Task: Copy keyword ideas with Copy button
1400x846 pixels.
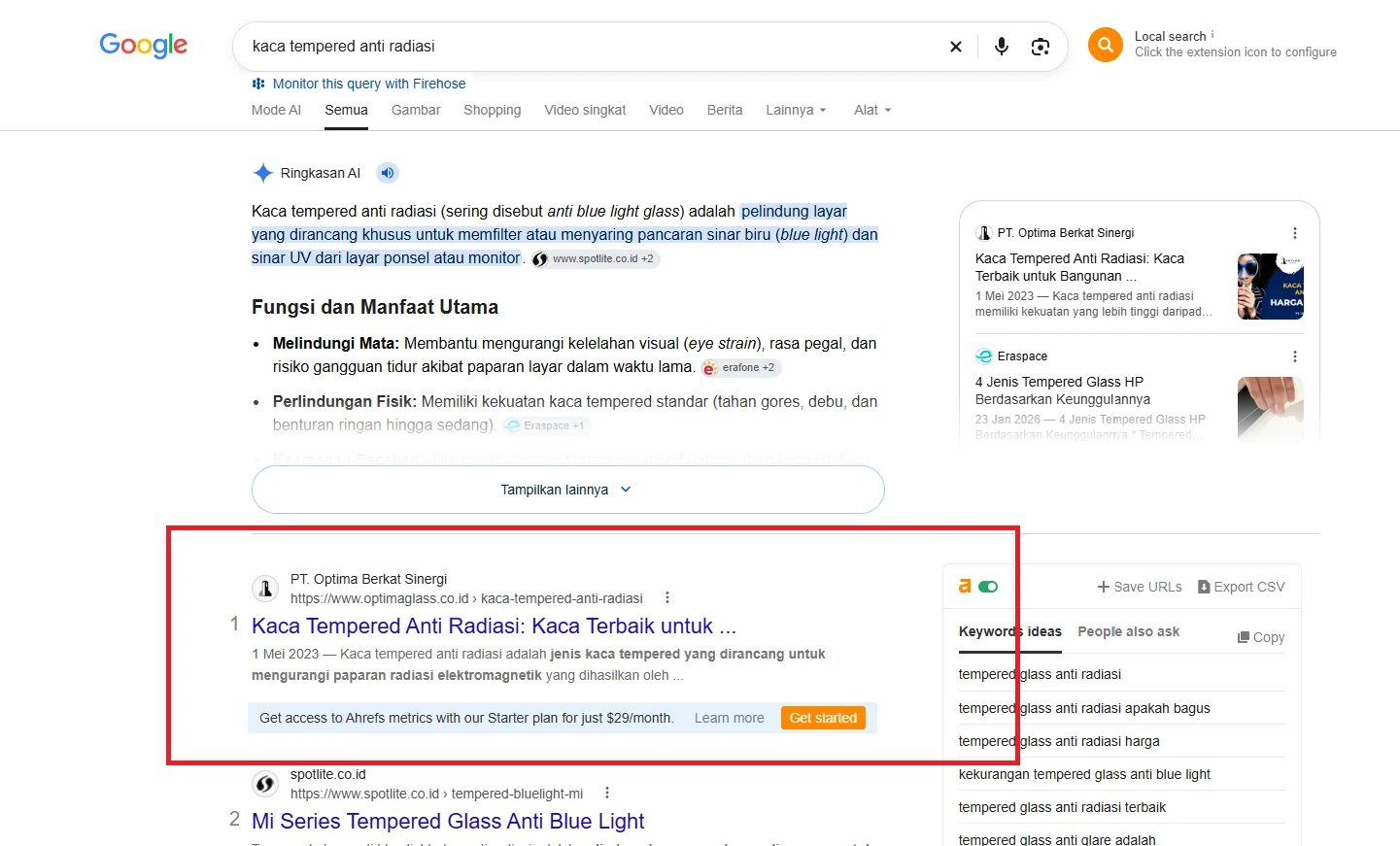Action: (1261, 637)
